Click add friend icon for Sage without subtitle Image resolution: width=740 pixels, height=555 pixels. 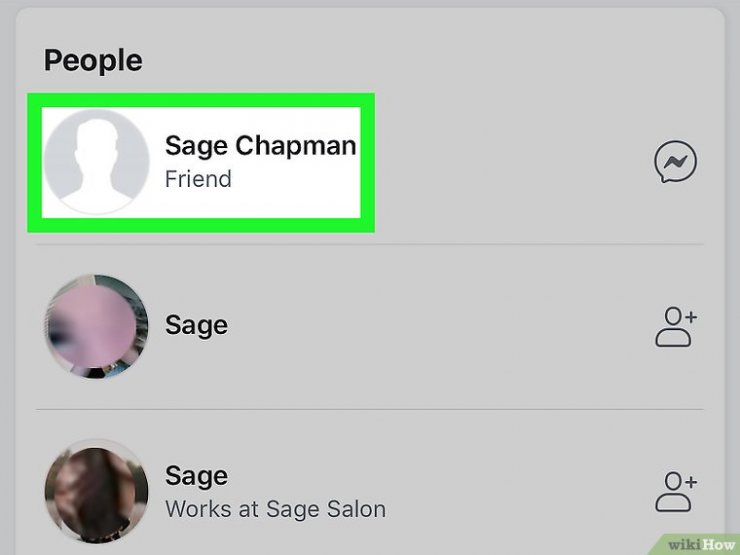click(x=676, y=327)
